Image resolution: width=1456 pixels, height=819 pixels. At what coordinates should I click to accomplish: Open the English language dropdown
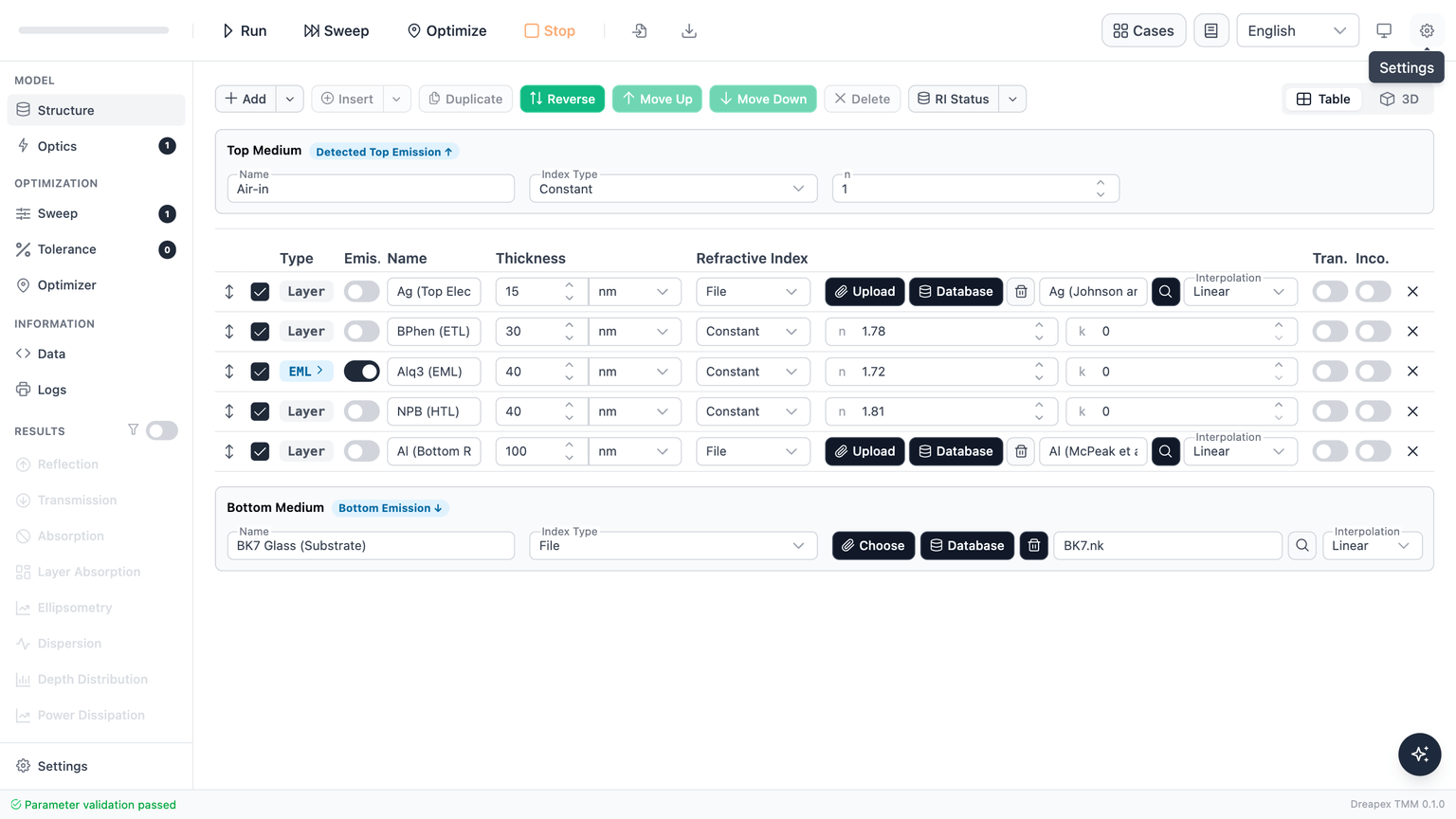(x=1297, y=30)
